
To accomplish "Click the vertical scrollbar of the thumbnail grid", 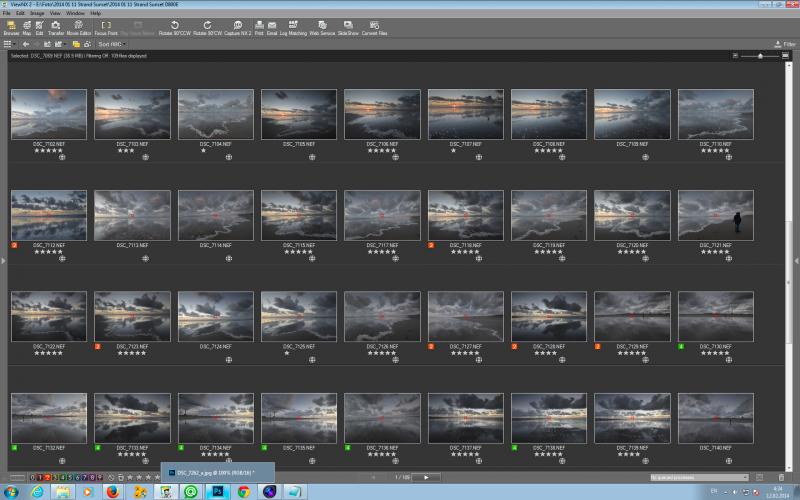I will point(789,265).
